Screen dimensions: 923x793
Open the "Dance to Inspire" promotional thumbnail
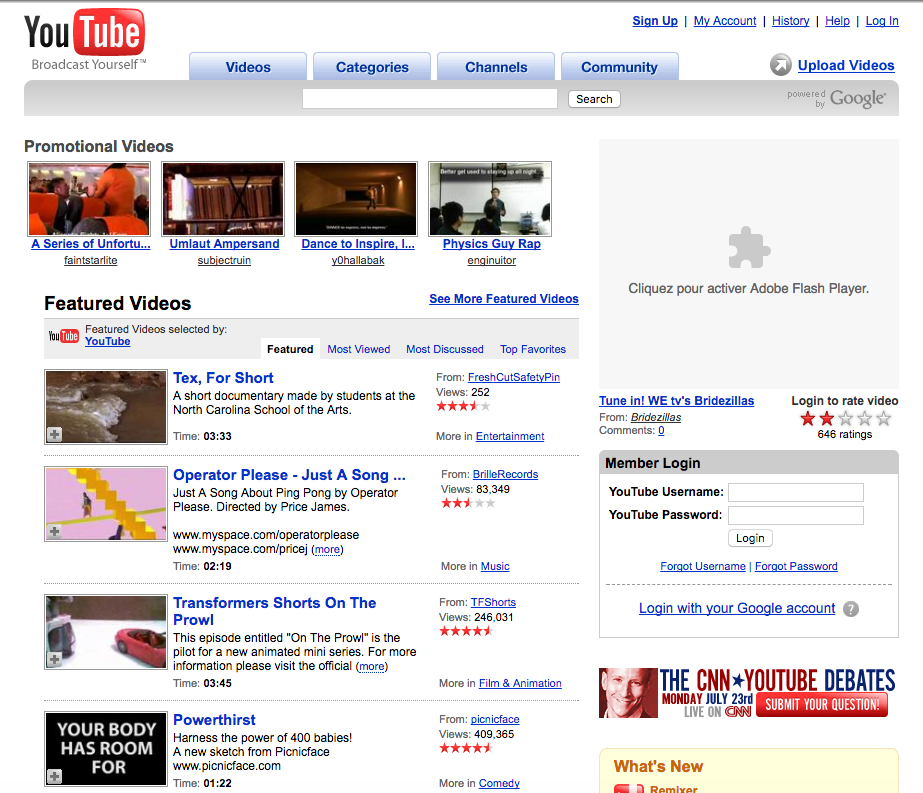tap(355, 198)
